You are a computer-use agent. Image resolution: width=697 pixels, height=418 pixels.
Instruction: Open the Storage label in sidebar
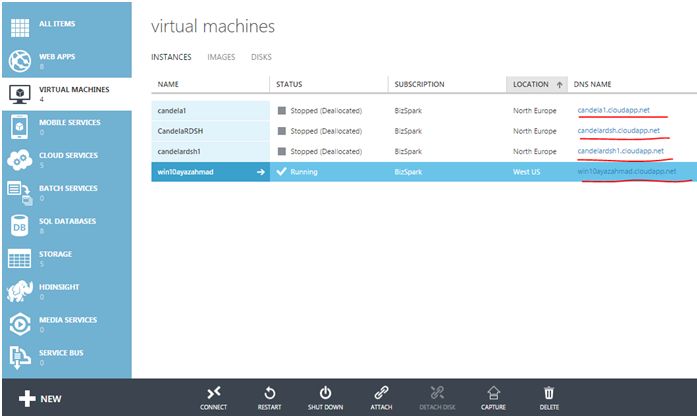coord(56,254)
